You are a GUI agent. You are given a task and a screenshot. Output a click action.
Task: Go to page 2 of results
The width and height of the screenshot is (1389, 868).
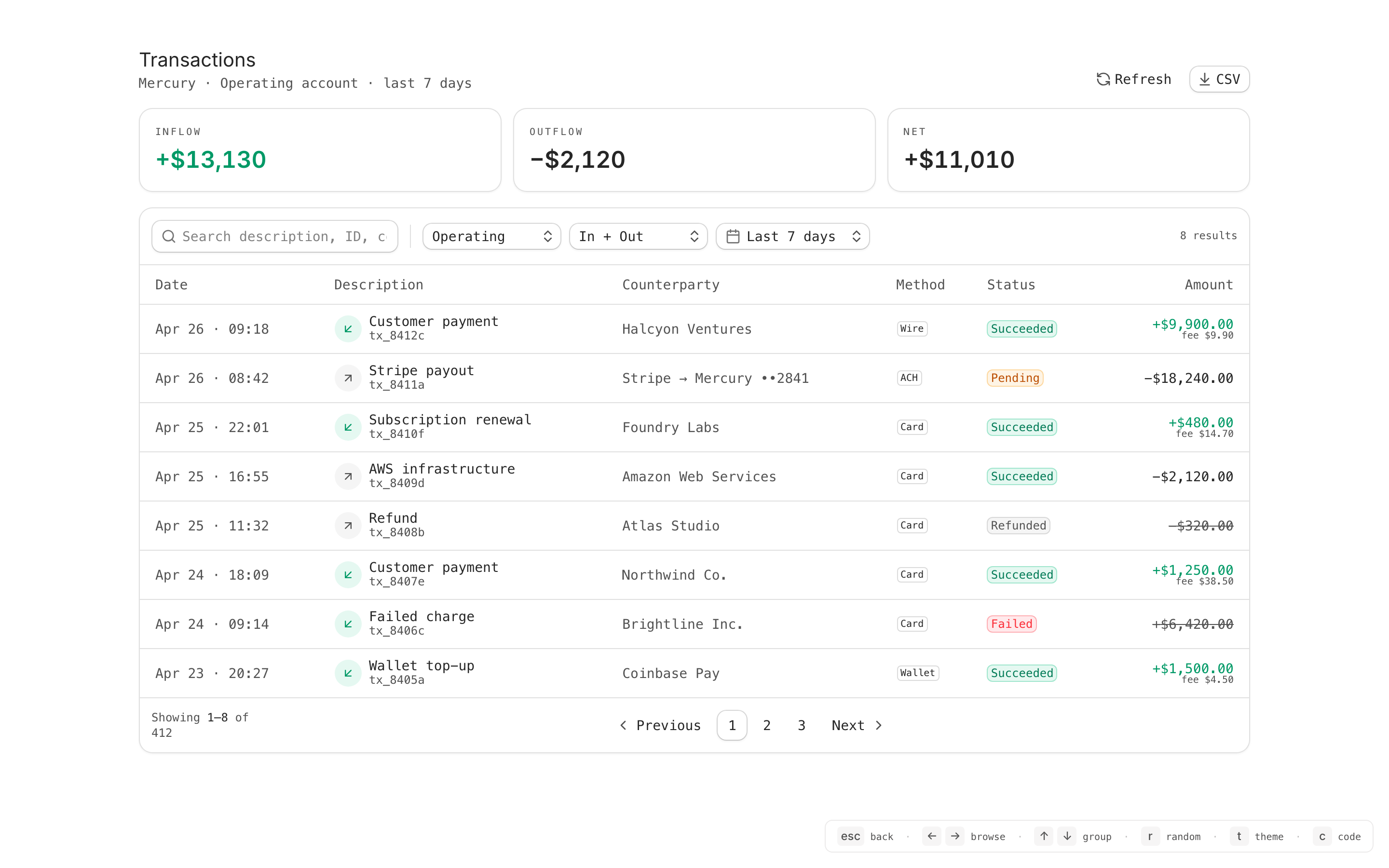coord(766,725)
